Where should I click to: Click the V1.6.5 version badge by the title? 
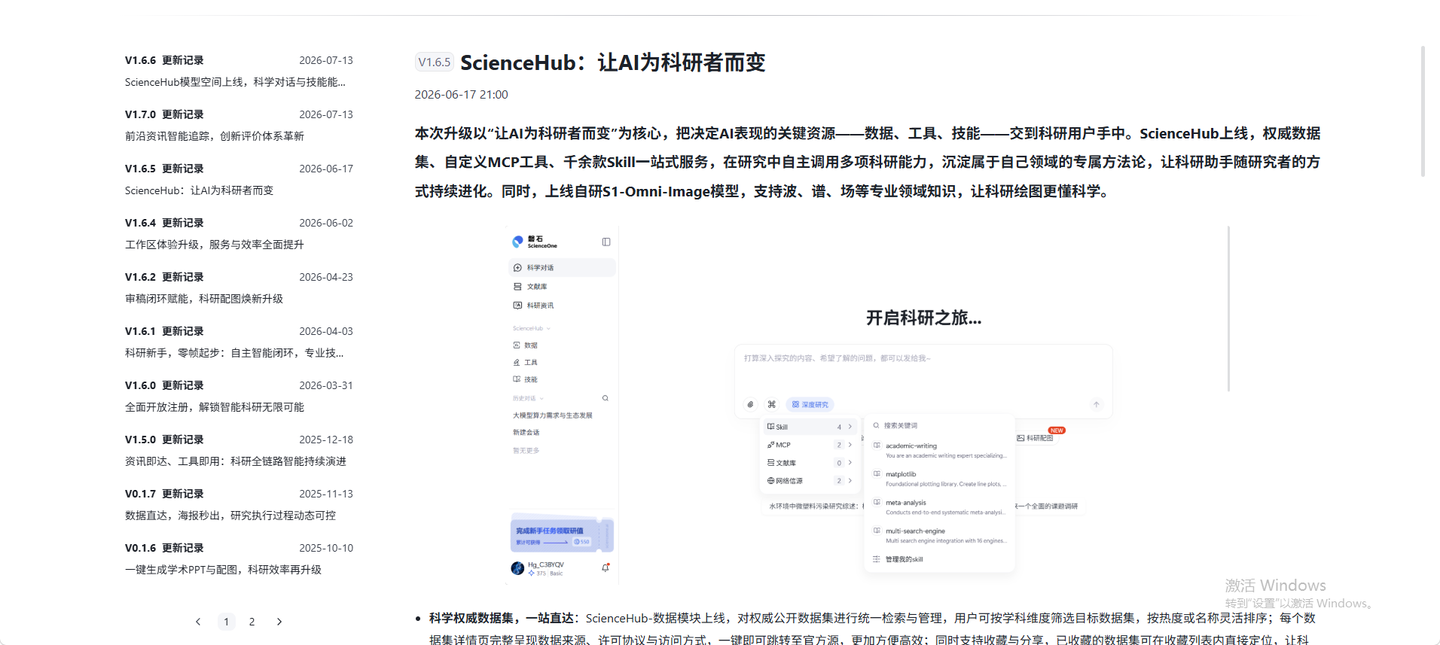click(x=434, y=62)
